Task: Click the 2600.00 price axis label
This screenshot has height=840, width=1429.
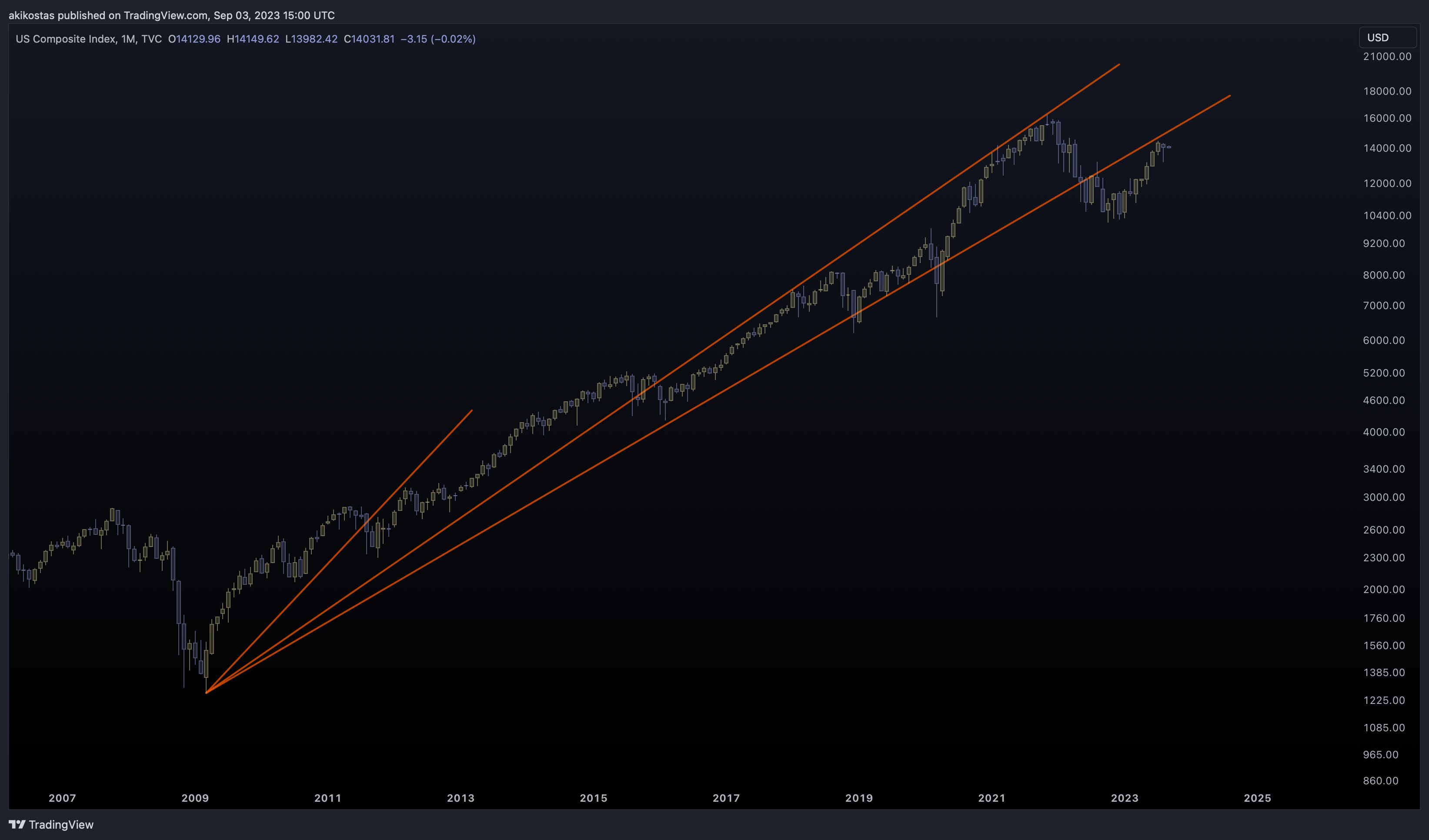Action: tap(1384, 530)
